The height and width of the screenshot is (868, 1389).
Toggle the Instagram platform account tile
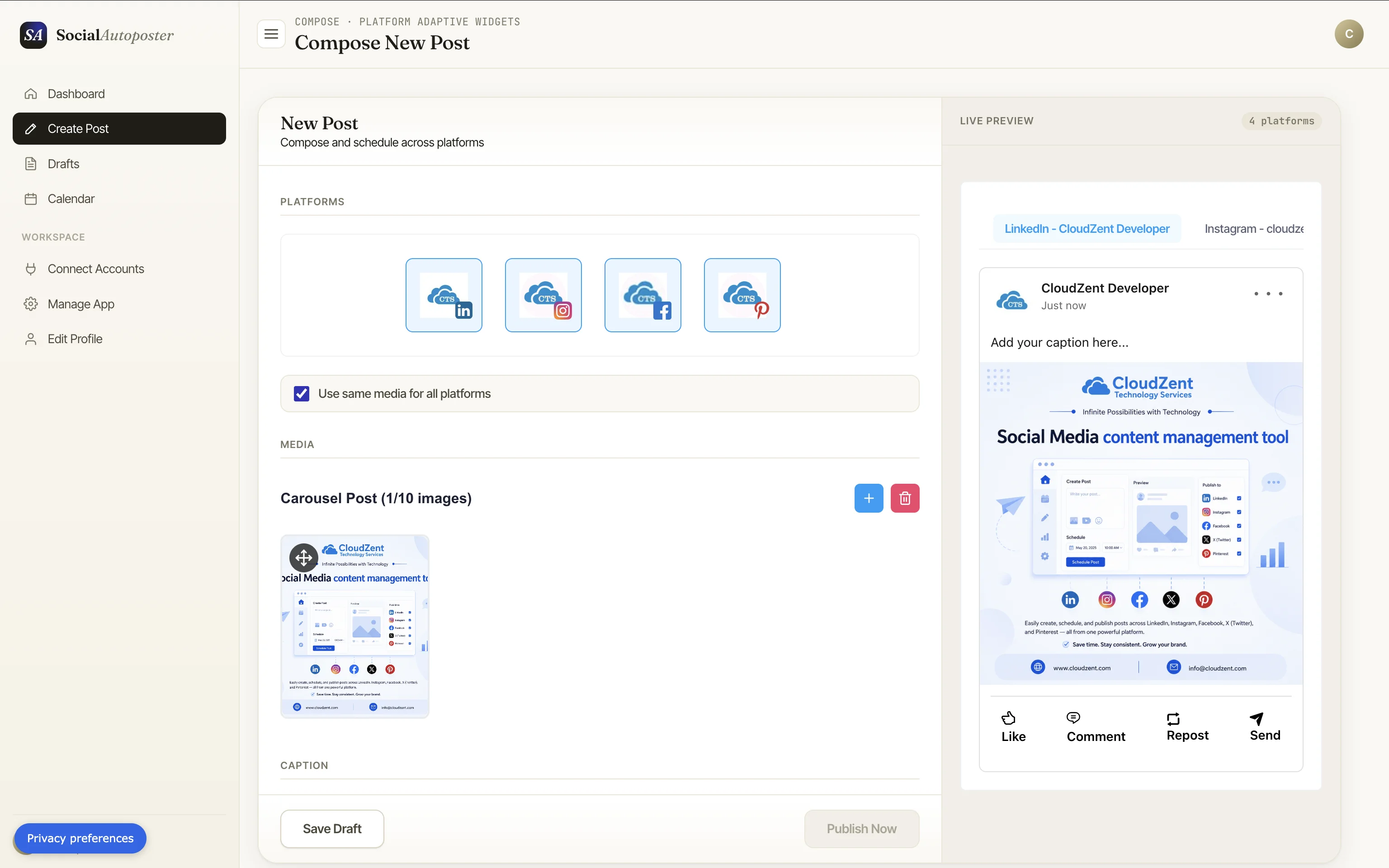[x=543, y=295]
